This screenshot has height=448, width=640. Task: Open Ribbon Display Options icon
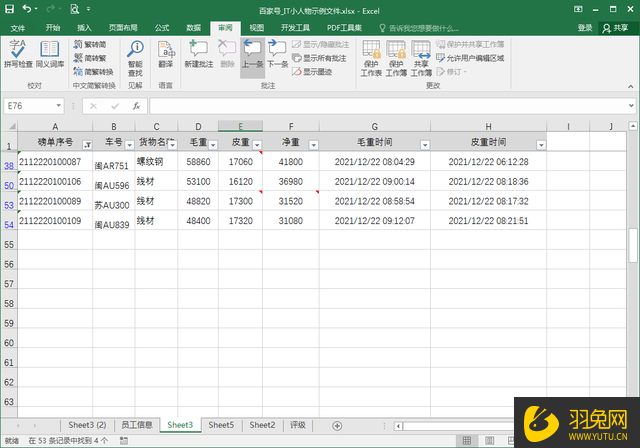coord(578,9)
